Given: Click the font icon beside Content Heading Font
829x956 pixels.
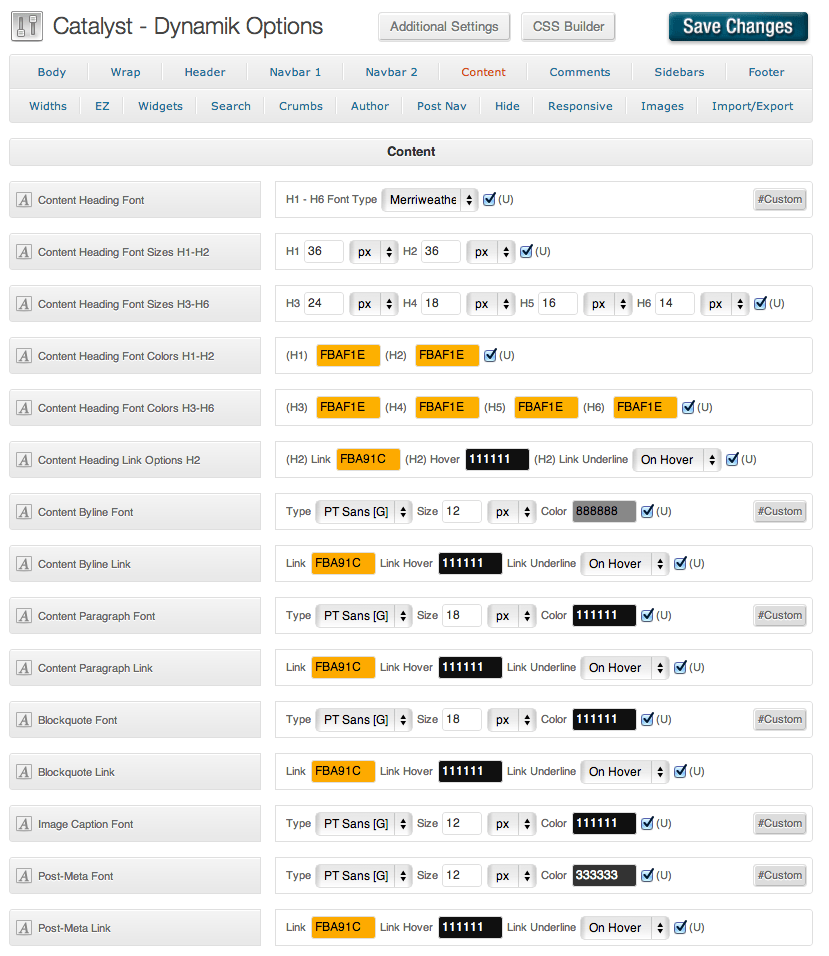Looking at the screenshot, I should 24,200.
